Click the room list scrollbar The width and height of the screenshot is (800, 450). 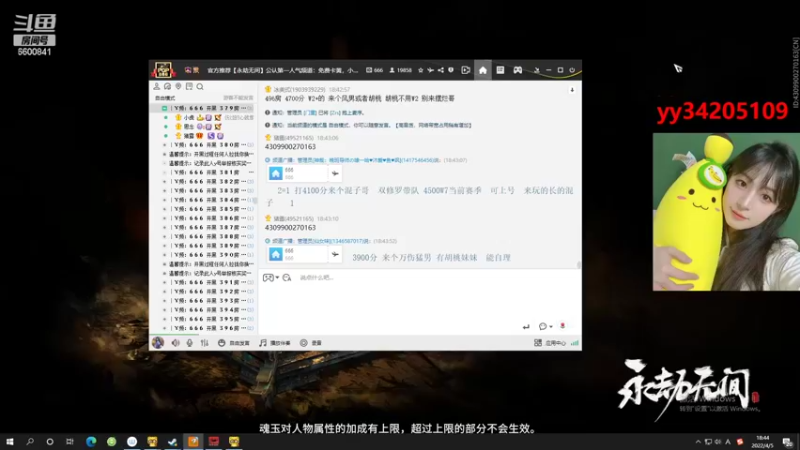[255, 201]
